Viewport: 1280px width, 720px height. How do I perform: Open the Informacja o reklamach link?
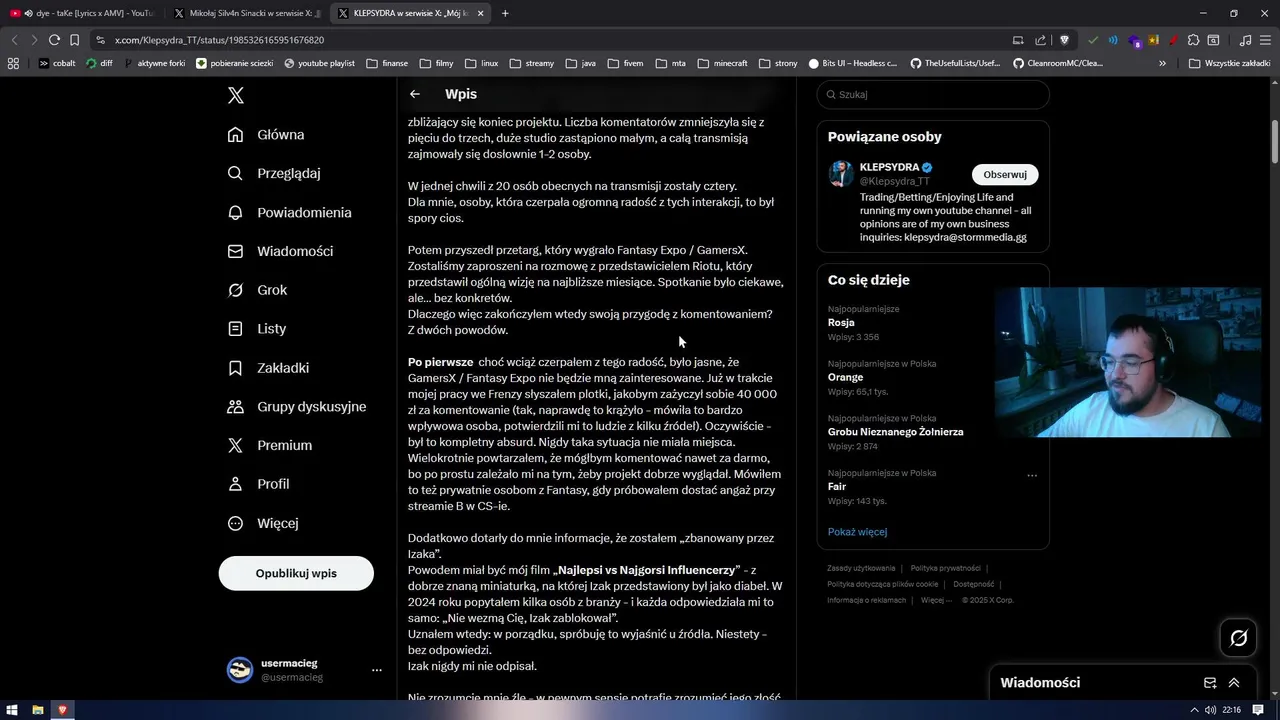pyautogui.click(x=866, y=600)
